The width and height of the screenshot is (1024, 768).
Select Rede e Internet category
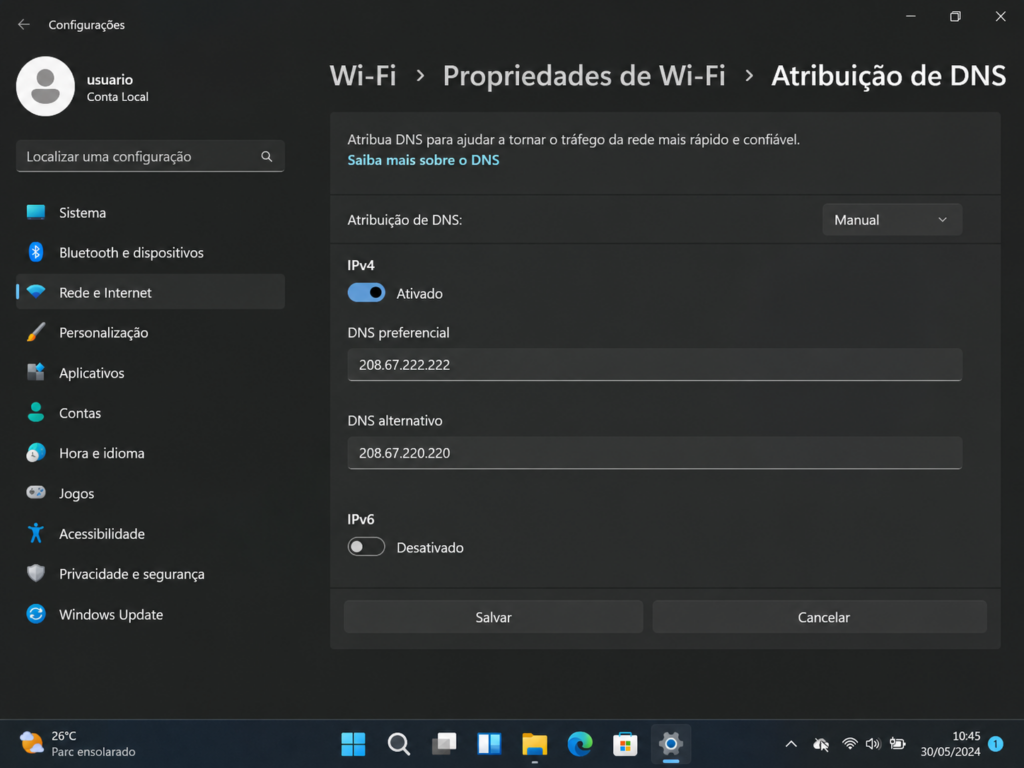point(150,292)
